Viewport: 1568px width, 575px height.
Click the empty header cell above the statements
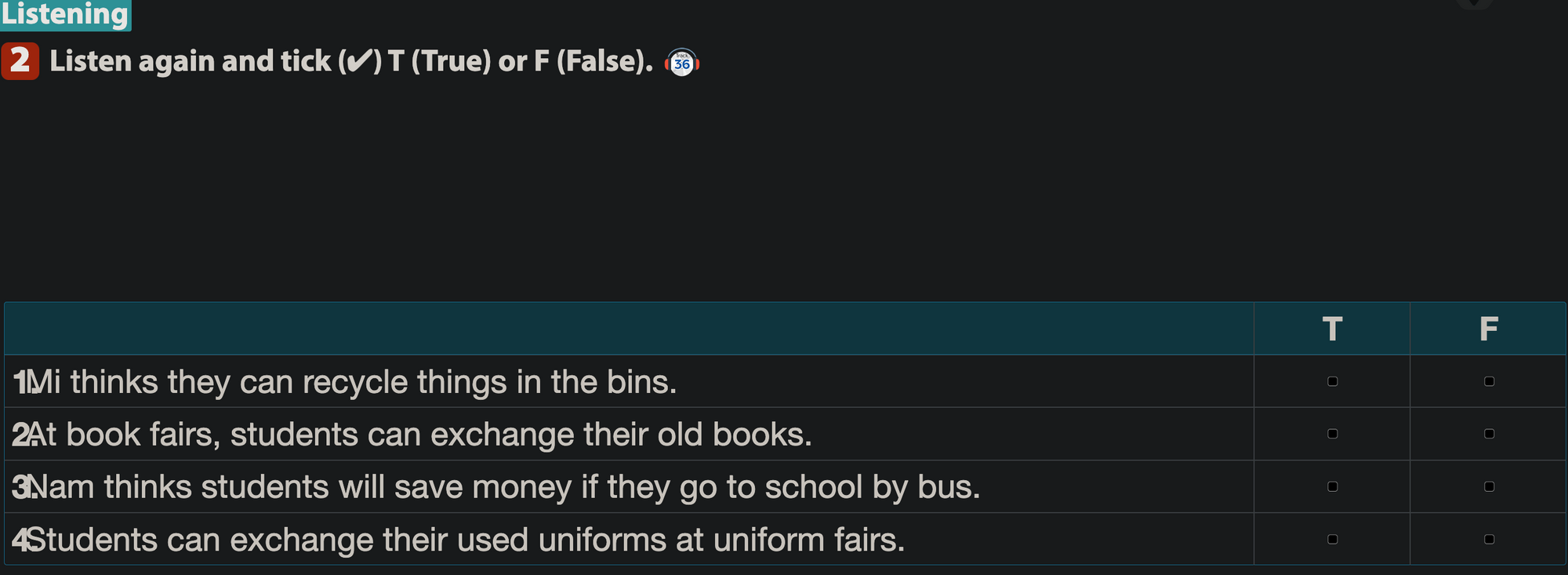click(x=627, y=329)
